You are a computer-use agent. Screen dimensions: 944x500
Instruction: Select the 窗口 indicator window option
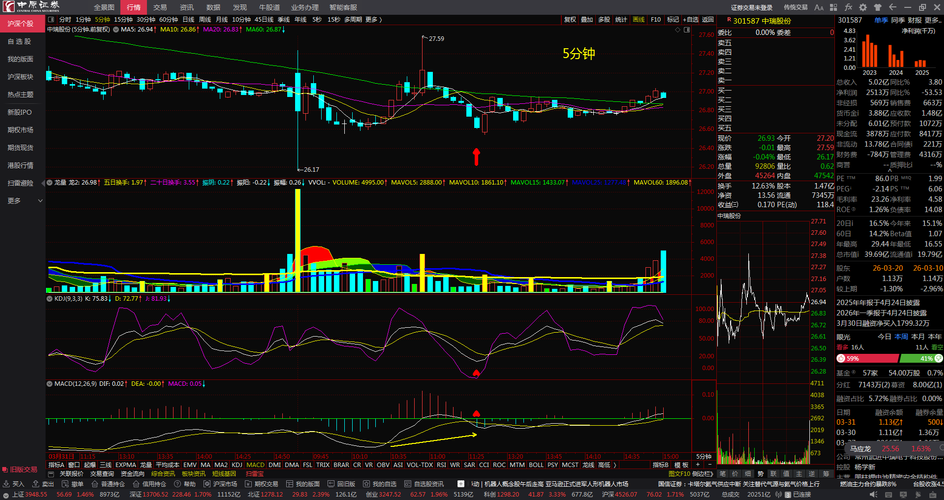[73, 465]
